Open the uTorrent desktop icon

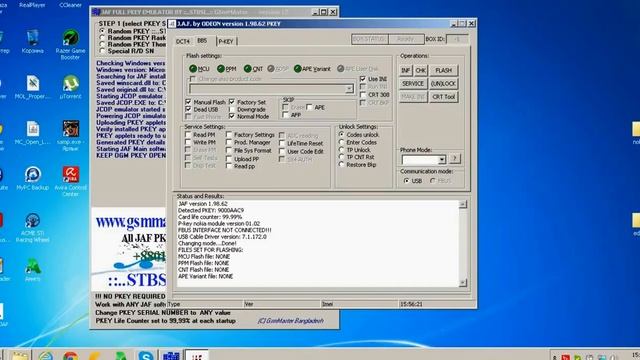(x=70, y=87)
